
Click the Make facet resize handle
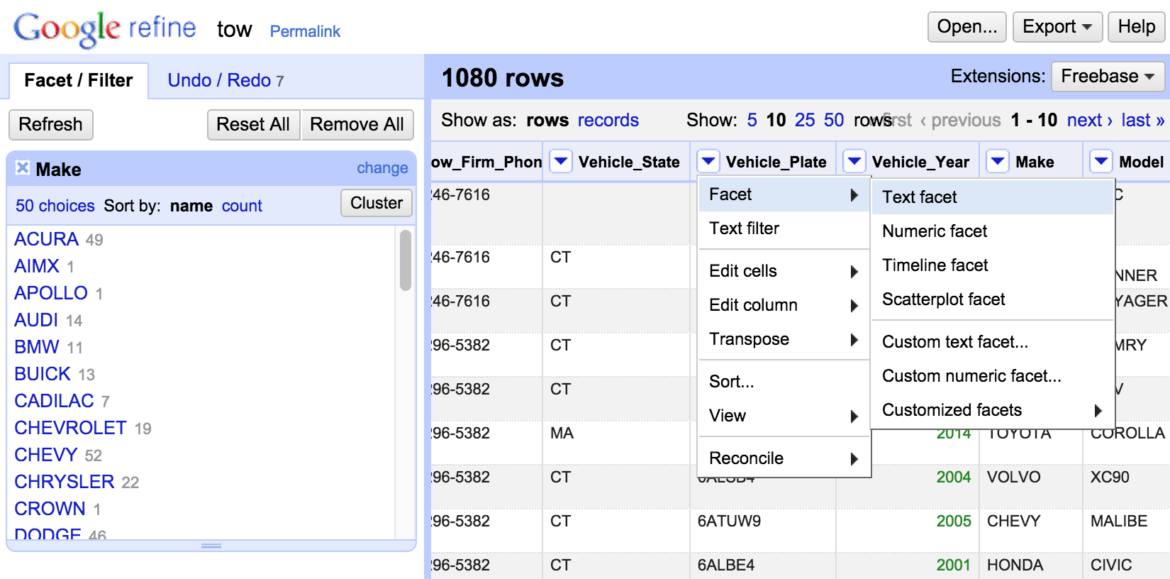pos(211,545)
